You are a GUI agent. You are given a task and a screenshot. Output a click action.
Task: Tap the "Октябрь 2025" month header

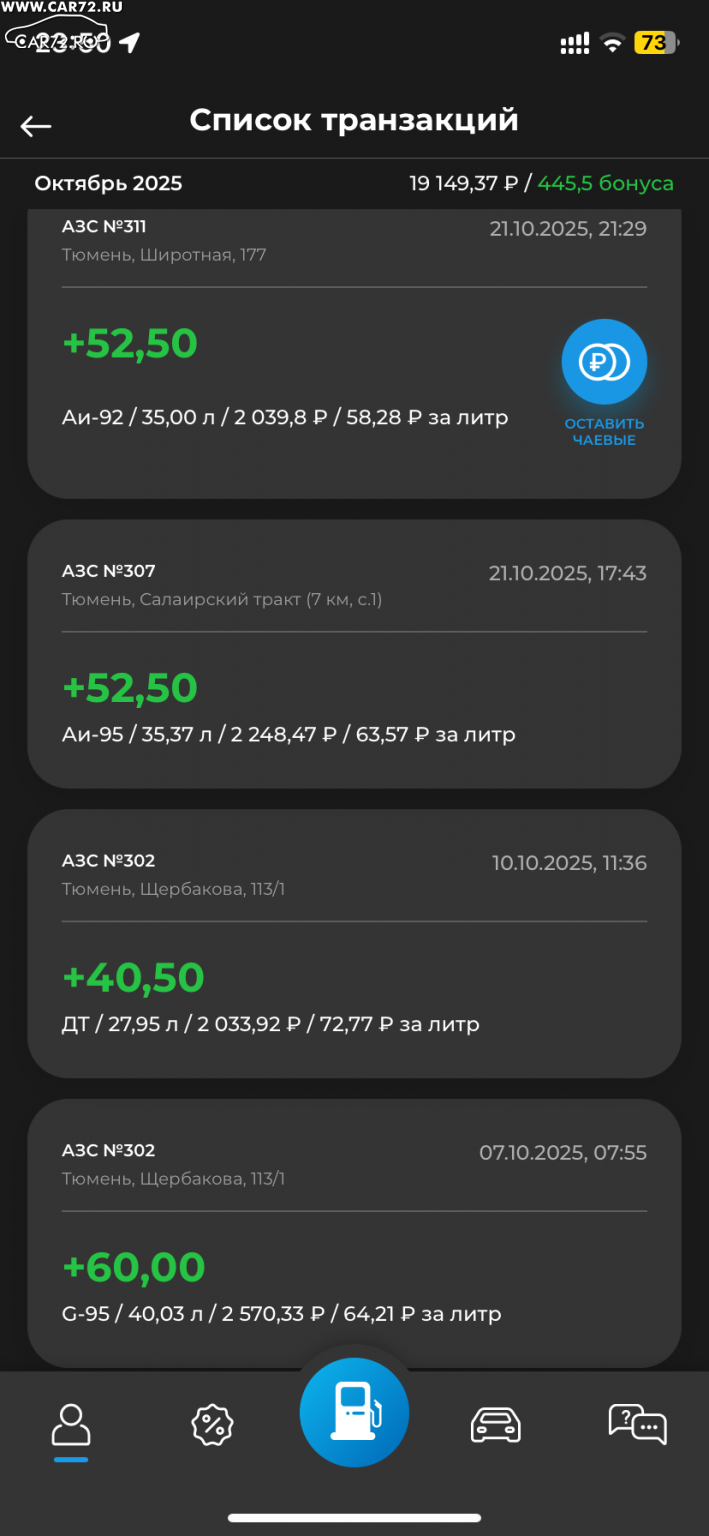point(108,184)
